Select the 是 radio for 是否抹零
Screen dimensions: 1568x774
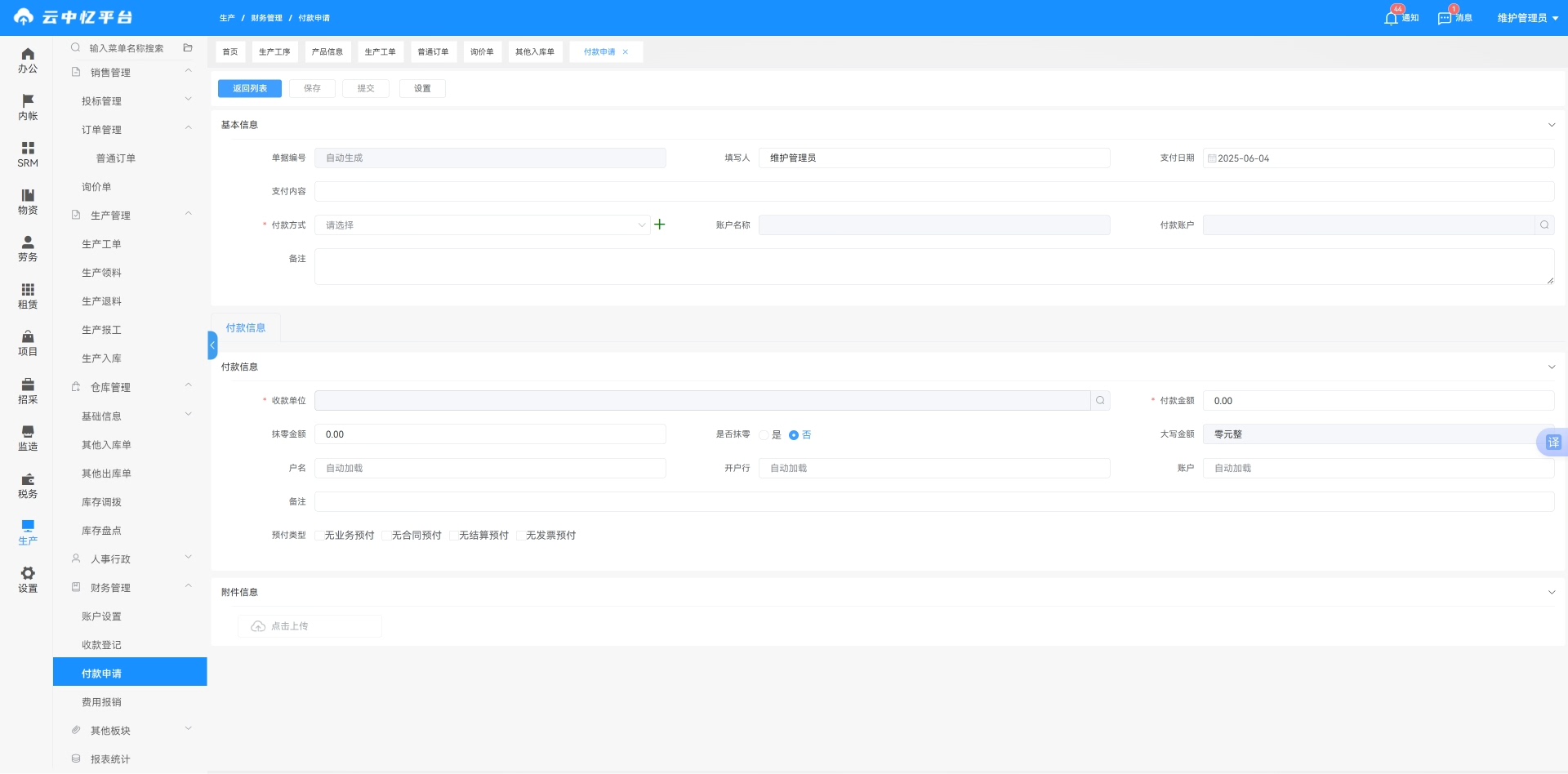pyautogui.click(x=764, y=435)
